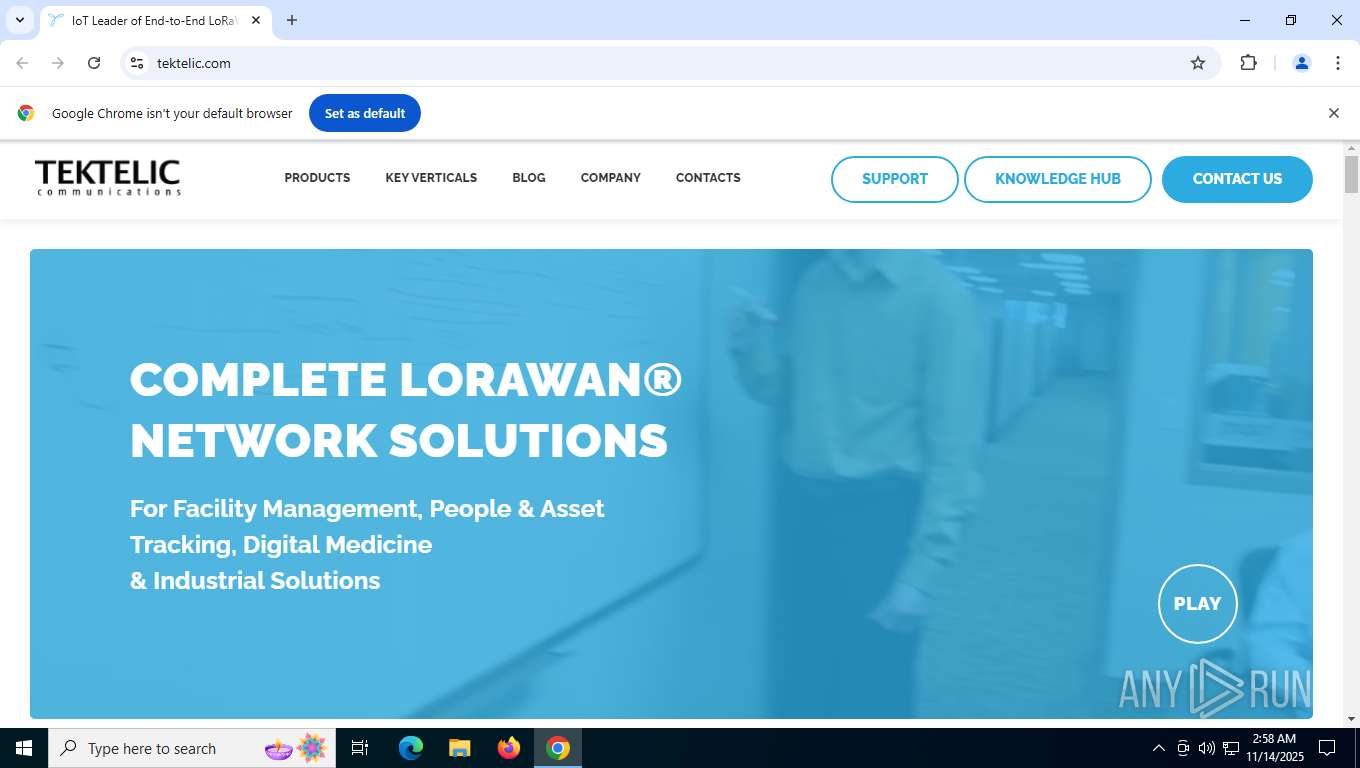Go back to previous page

click(22, 63)
